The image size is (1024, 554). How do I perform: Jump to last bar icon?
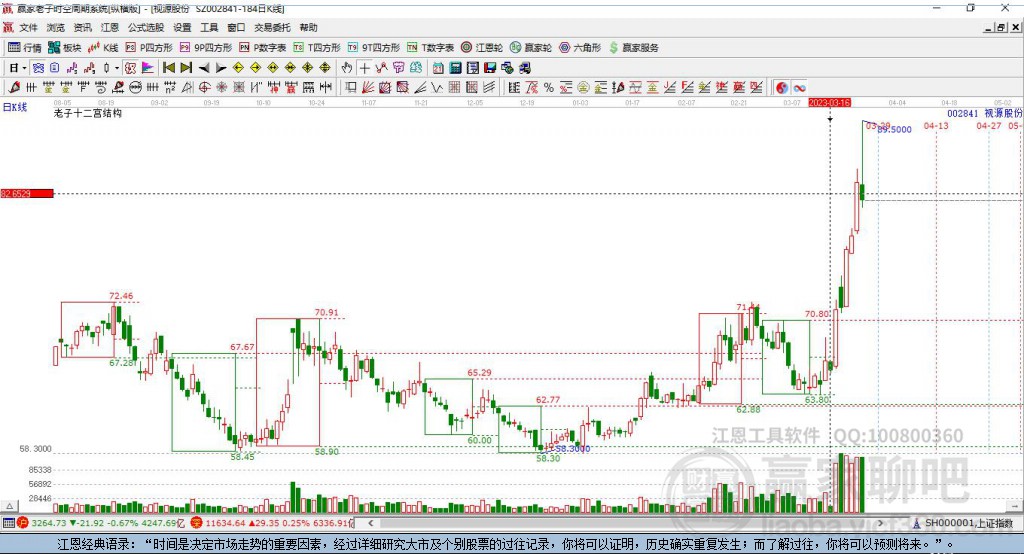tap(186, 68)
